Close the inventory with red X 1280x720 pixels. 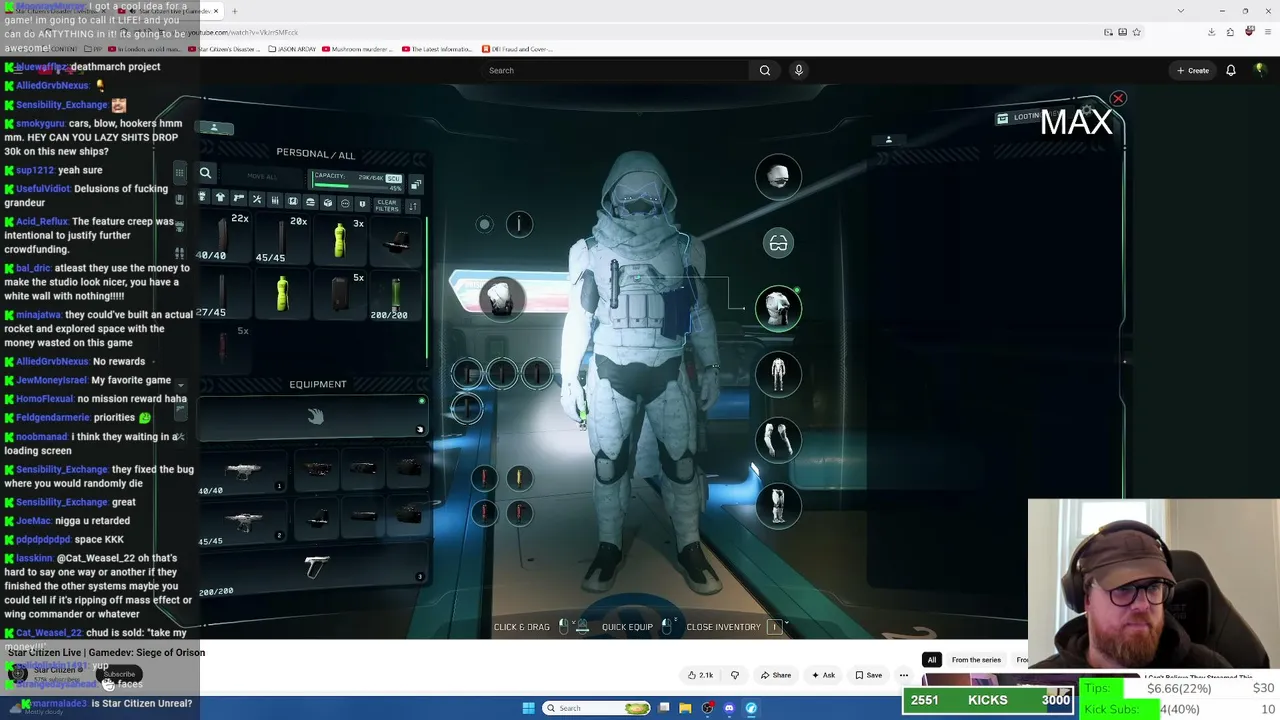tap(1118, 98)
